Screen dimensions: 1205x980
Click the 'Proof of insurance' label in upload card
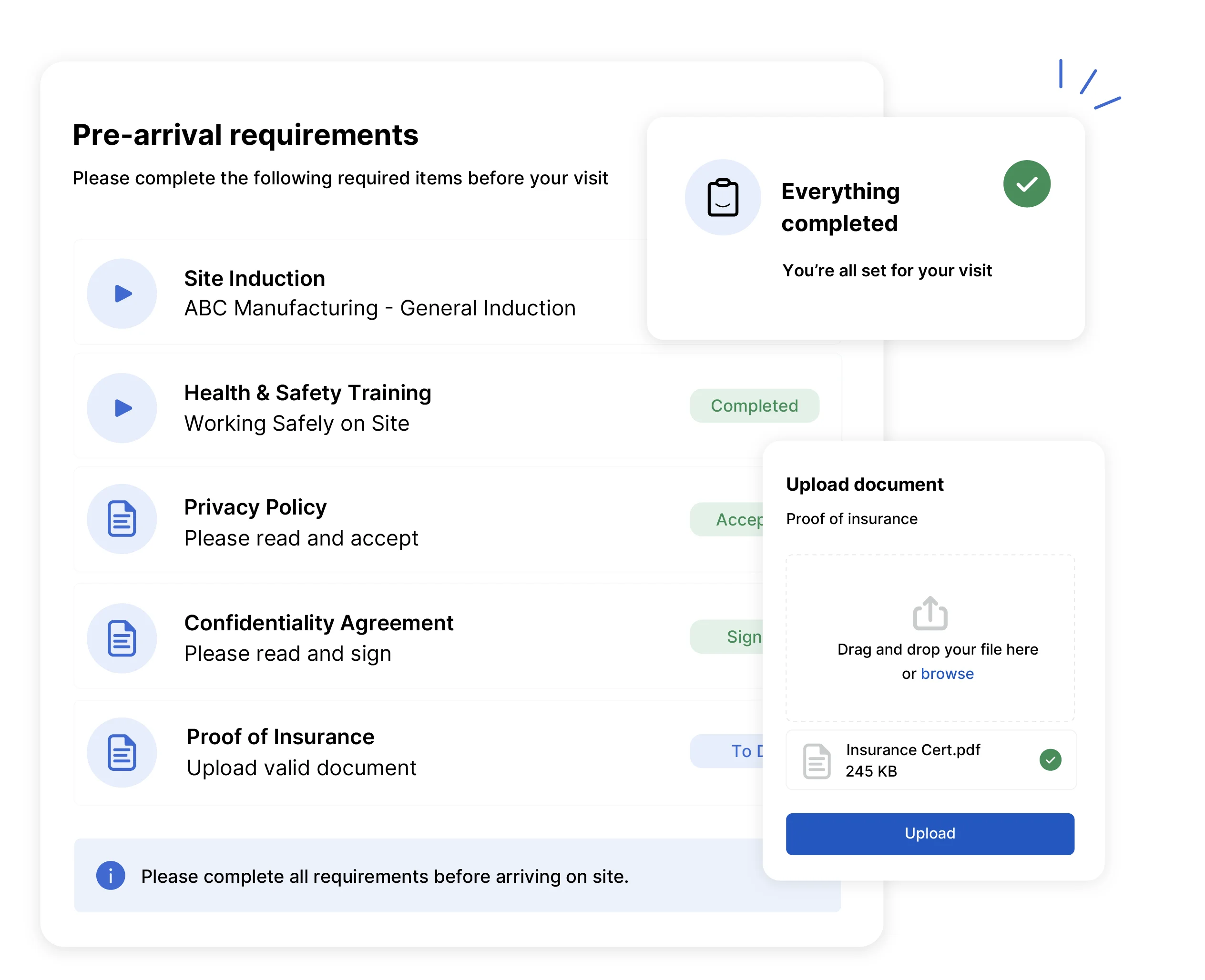(851, 519)
